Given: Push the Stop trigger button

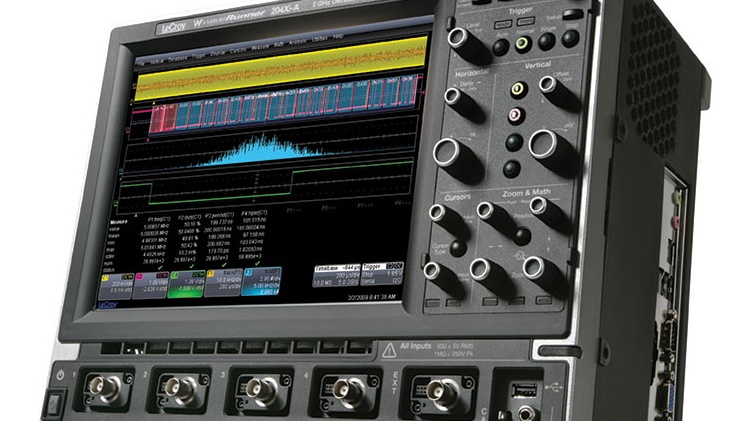Looking at the screenshot, I should (570, 38).
